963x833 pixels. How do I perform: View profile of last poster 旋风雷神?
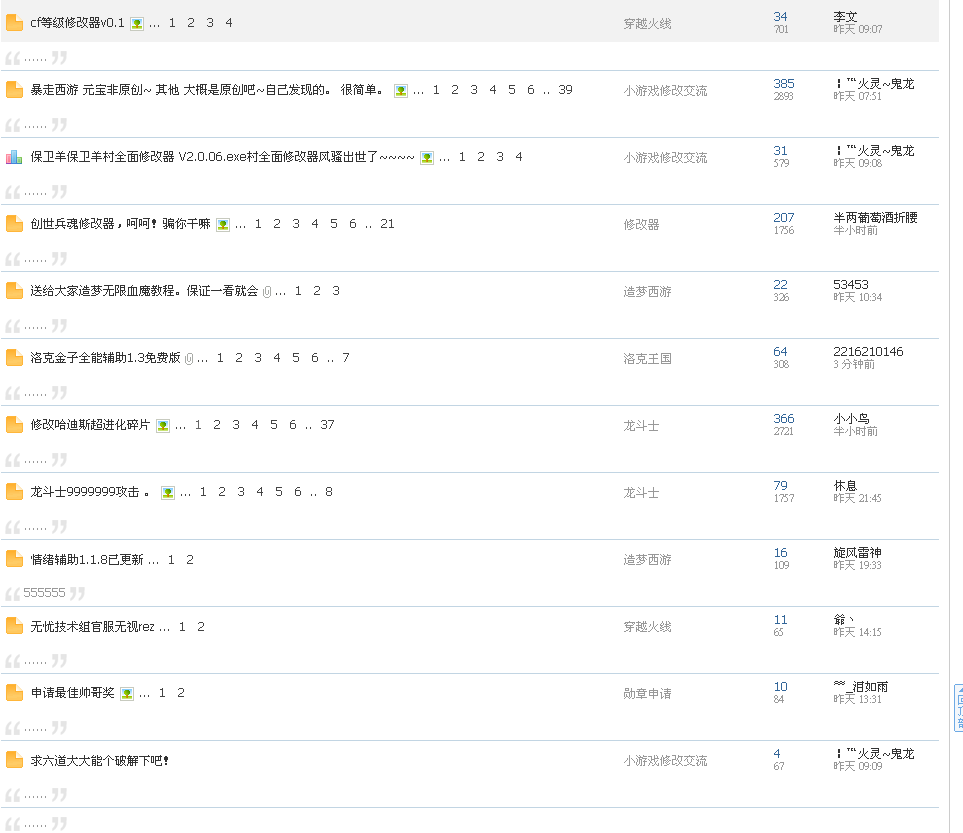tap(857, 552)
